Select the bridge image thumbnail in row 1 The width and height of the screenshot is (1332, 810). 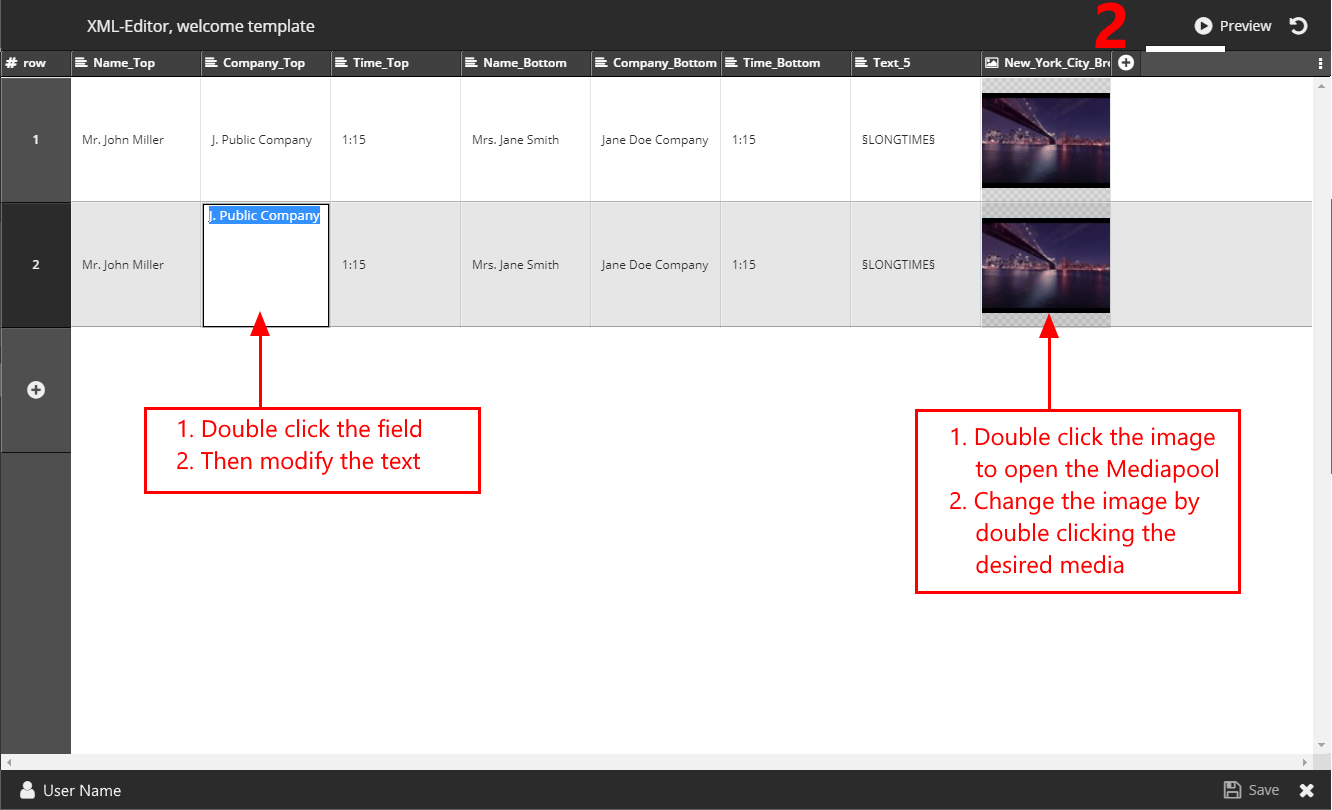pos(1046,140)
